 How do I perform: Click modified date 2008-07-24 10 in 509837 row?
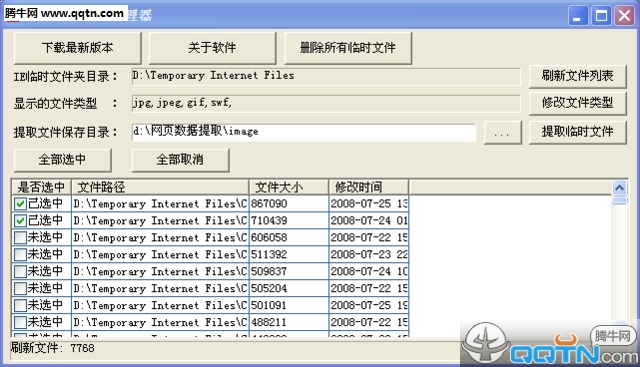[369, 271]
